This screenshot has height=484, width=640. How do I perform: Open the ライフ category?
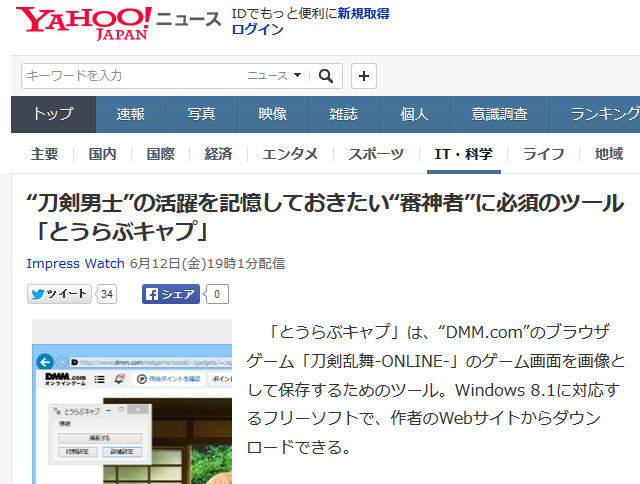click(544, 154)
